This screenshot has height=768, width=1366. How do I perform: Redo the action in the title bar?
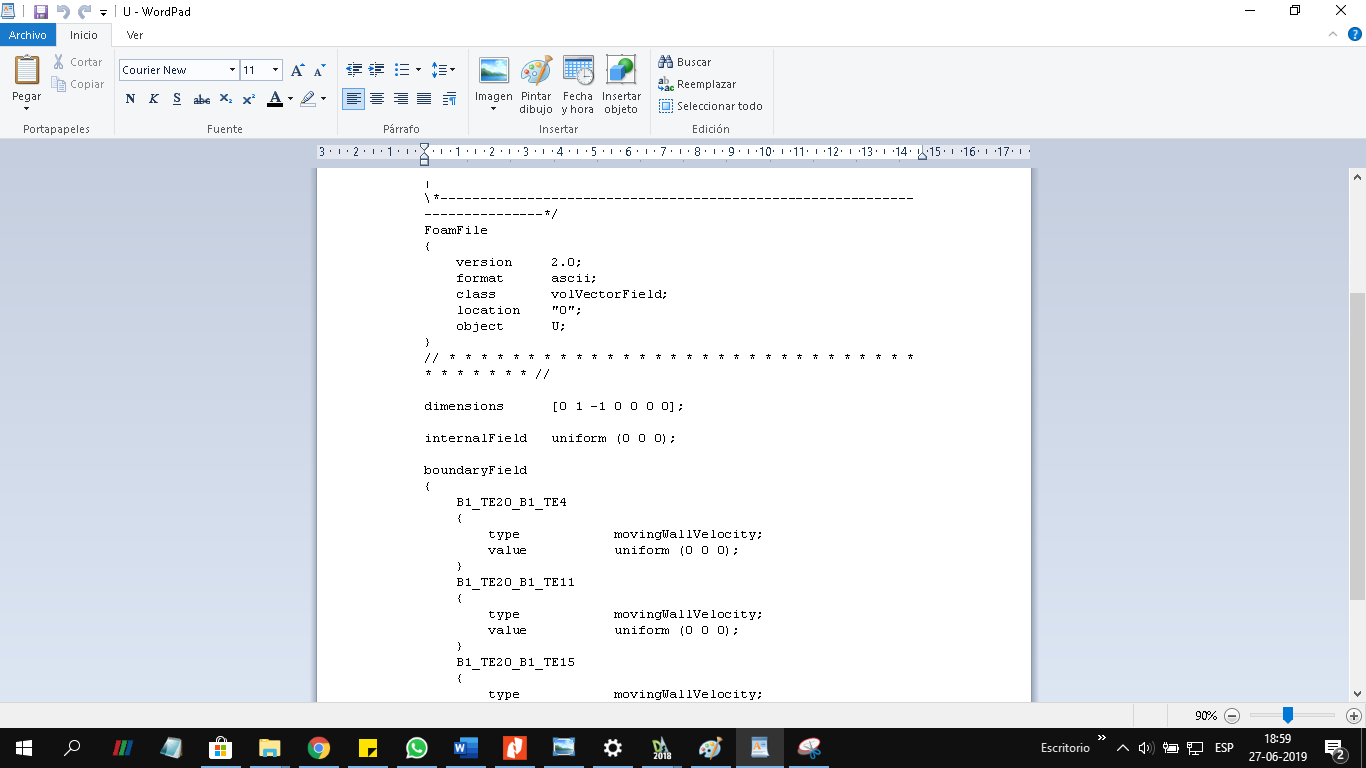(x=85, y=12)
